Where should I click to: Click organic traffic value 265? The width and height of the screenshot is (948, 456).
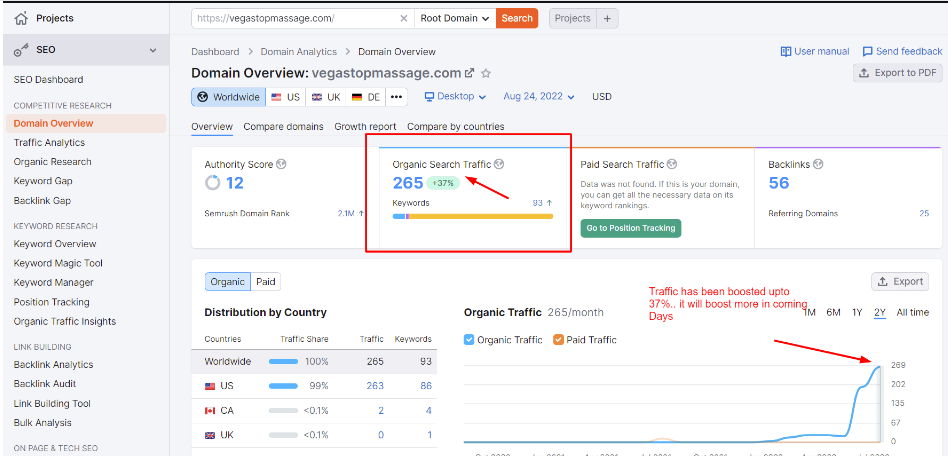tap(407, 183)
